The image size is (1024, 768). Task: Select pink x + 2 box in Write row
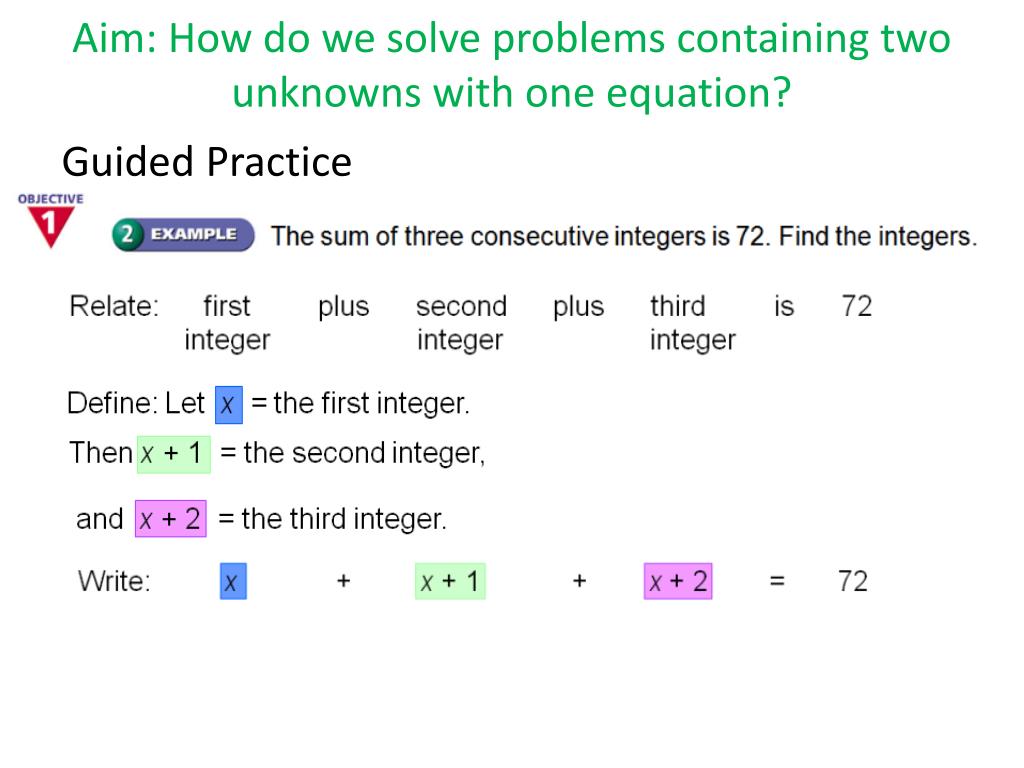coord(678,581)
